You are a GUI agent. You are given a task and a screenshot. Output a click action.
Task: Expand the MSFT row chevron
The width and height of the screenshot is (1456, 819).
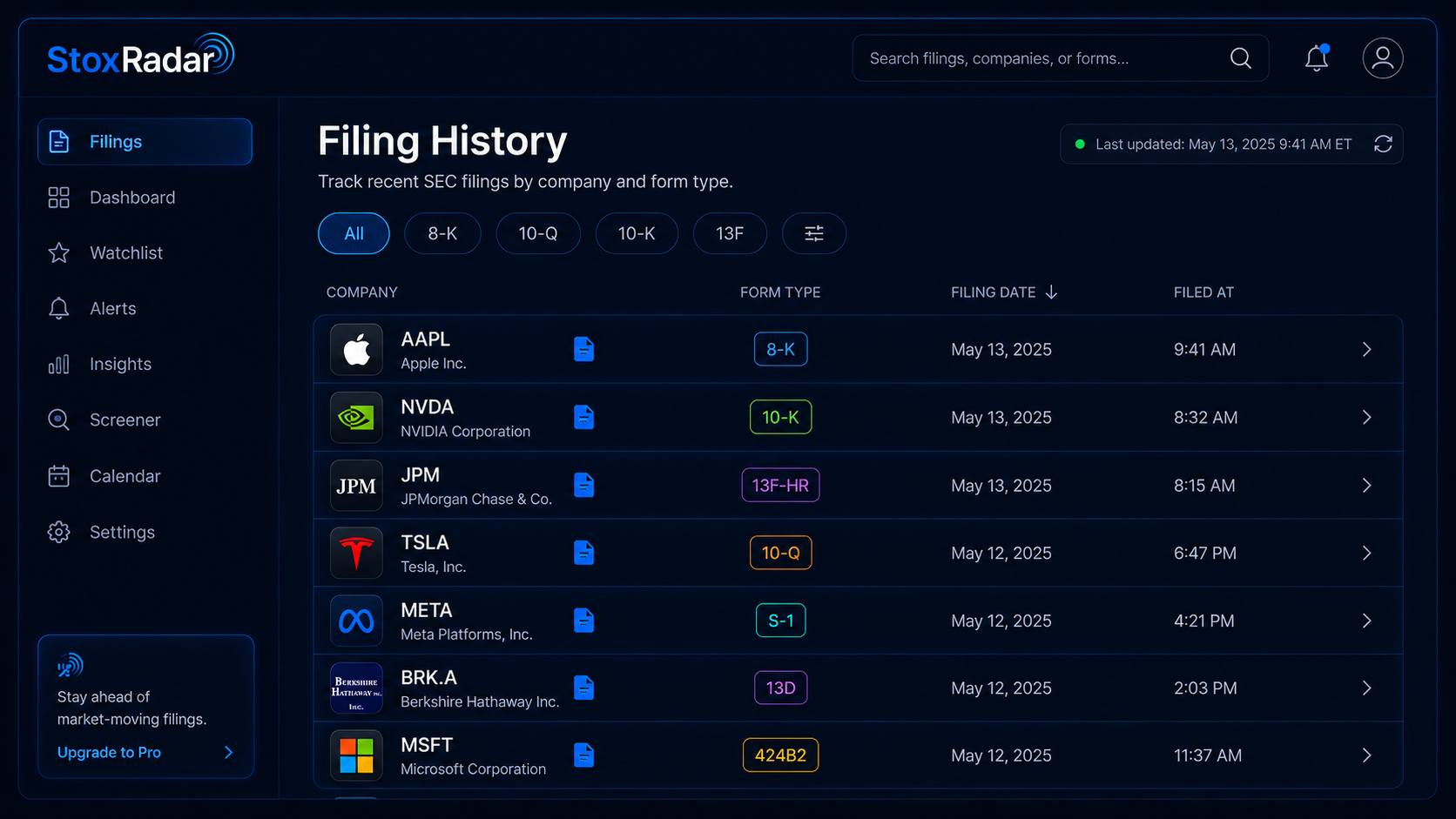[x=1366, y=755]
